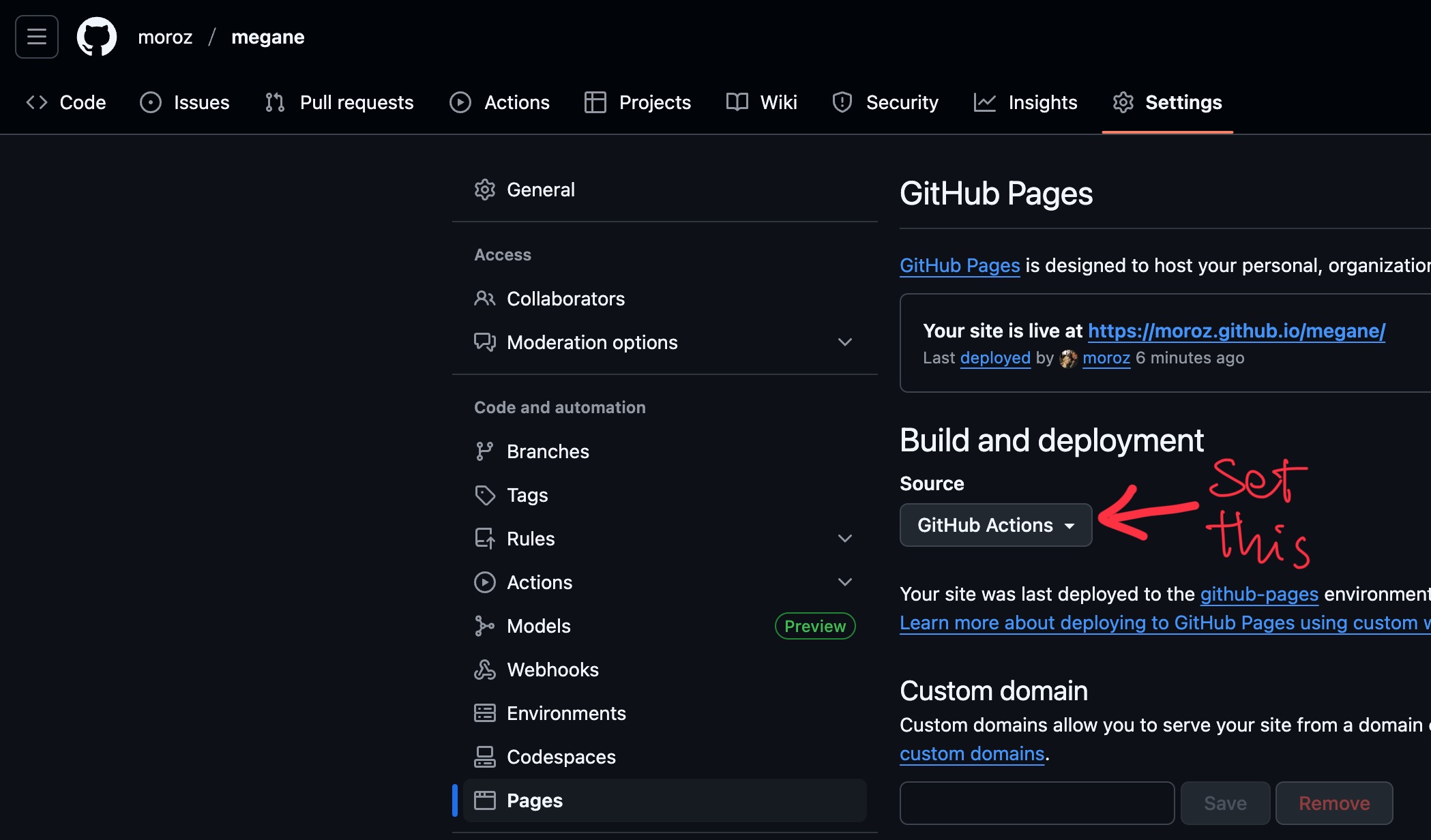Image resolution: width=1431 pixels, height=840 pixels.
Task: Open the live site moroz.github.io/megane link
Action: [1236, 331]
